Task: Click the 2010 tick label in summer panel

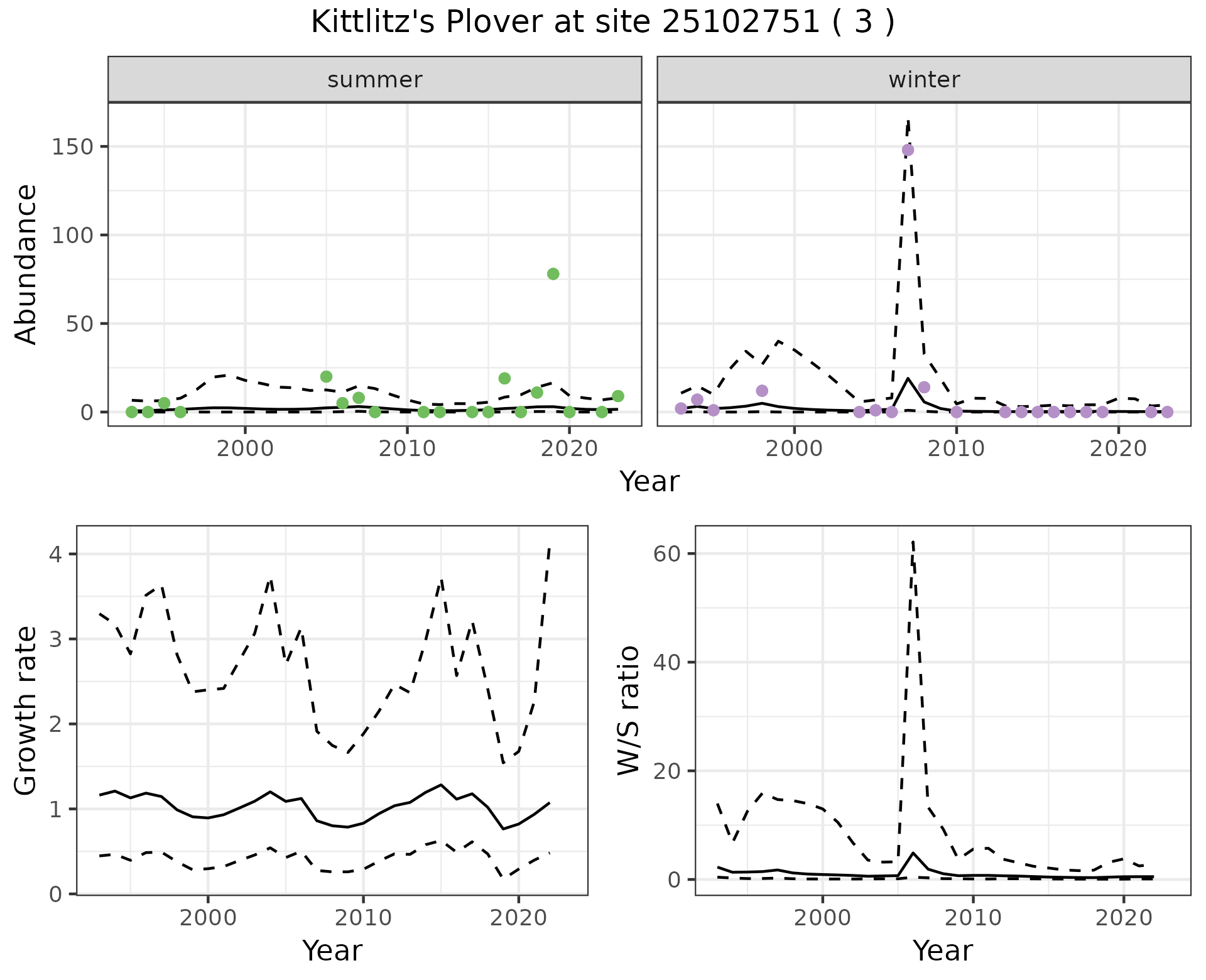Action: [x=406, y=449]
